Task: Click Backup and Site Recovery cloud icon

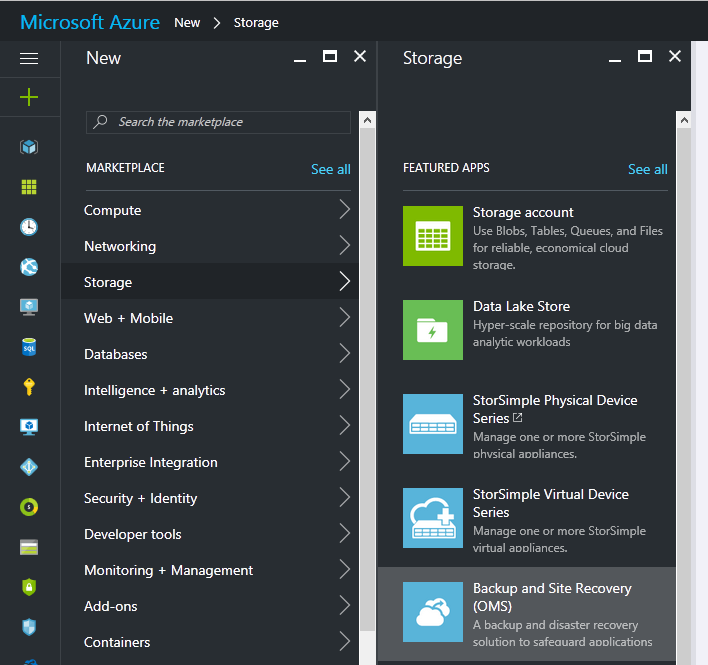Action: (x=433, y=612)
